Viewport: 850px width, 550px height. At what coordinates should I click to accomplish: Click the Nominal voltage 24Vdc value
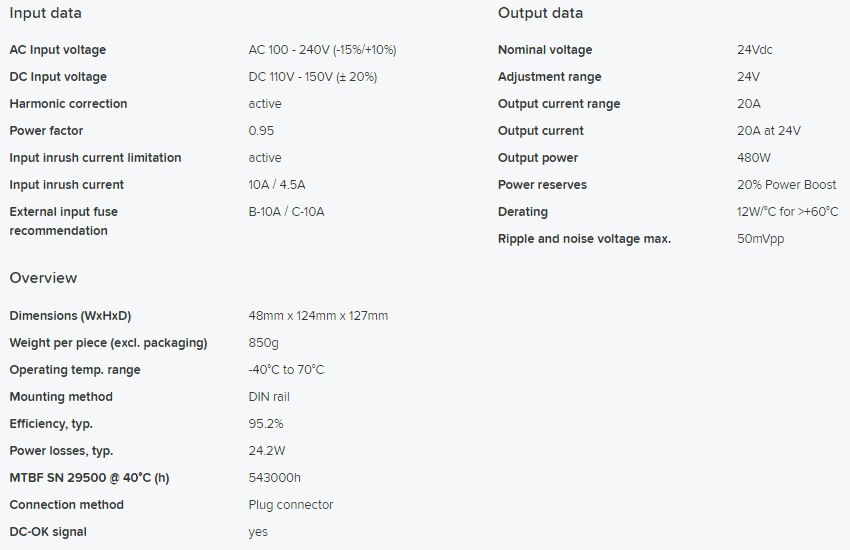point(755,50)
